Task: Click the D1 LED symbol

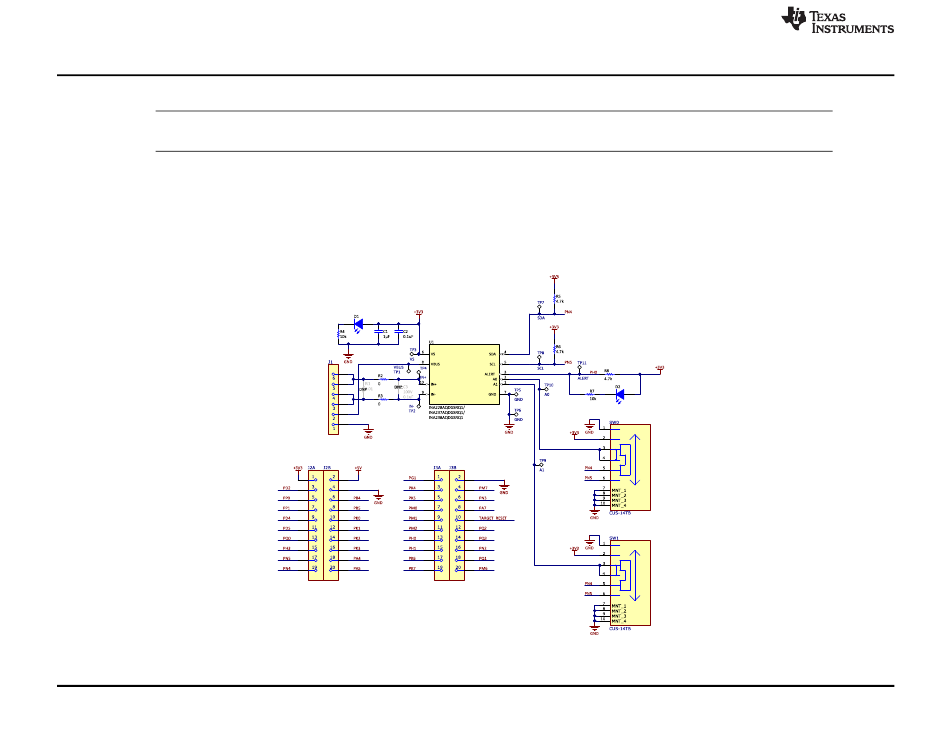Action: pos(358,324)
